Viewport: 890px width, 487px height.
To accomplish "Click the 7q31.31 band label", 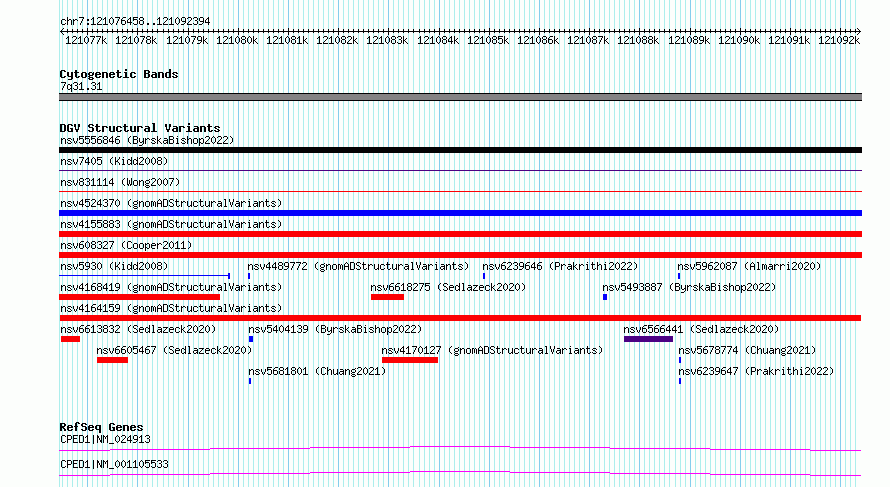I will (x=81, y=86).
